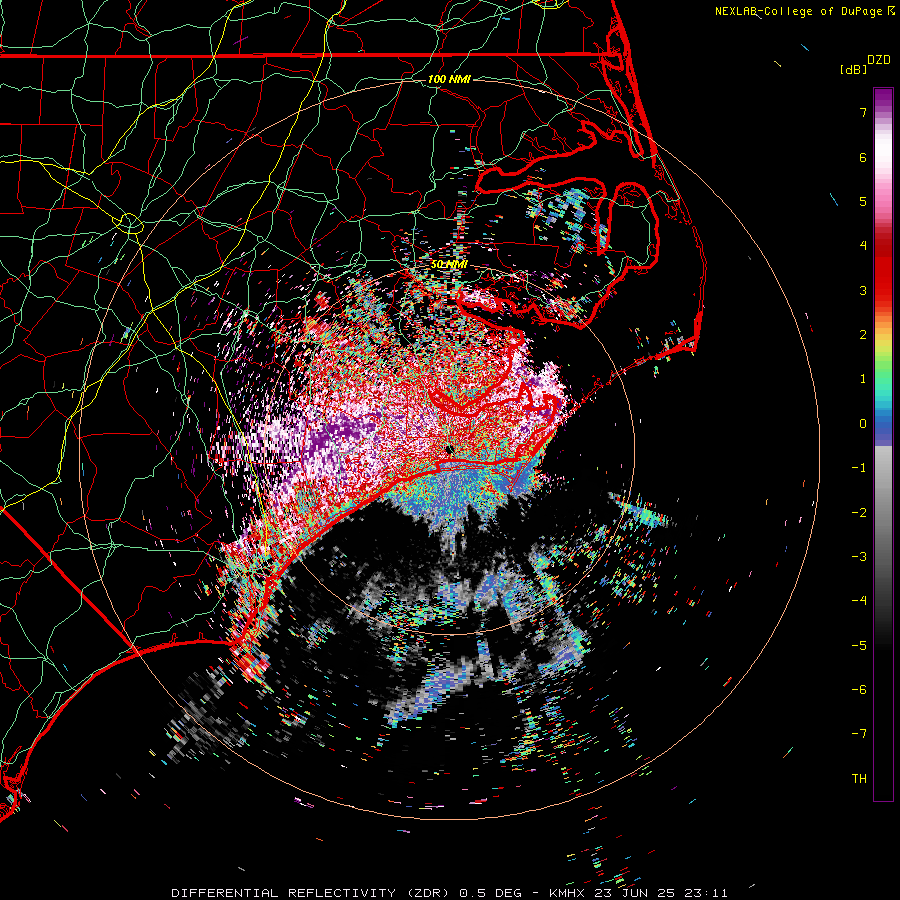The height and width of the screenshot is (900, 900).
Task: Select the -3 dB legend value
Action: [x=859, y=557]
